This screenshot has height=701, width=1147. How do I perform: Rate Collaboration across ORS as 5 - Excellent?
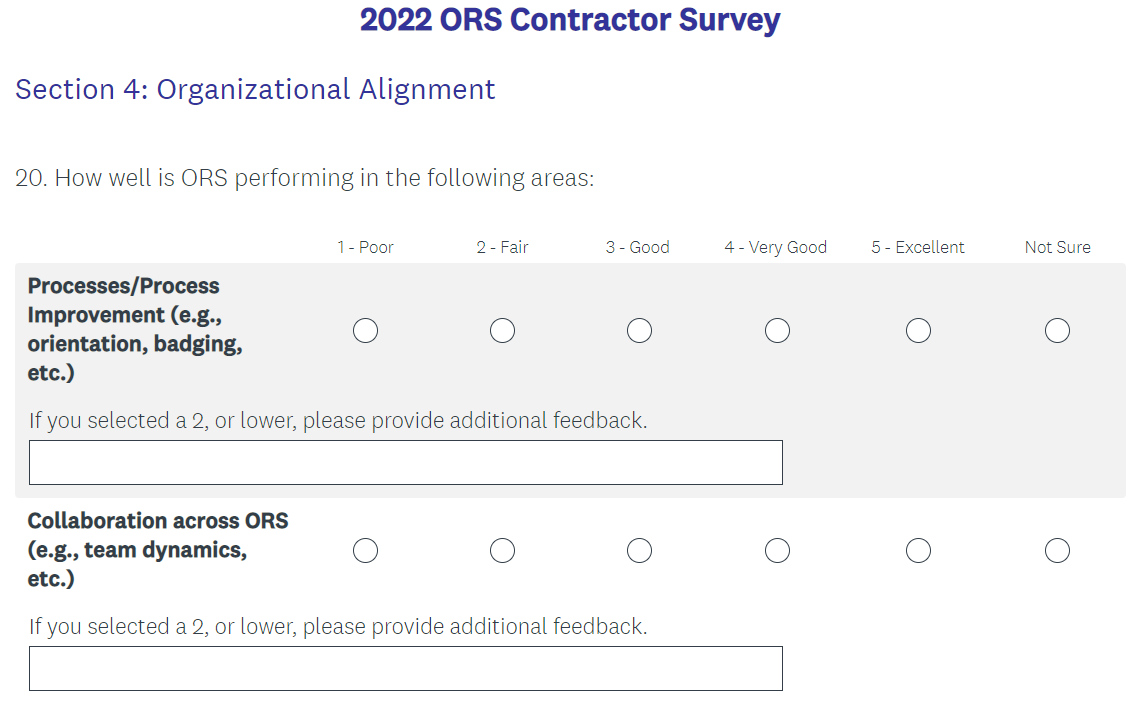point(918,551)
